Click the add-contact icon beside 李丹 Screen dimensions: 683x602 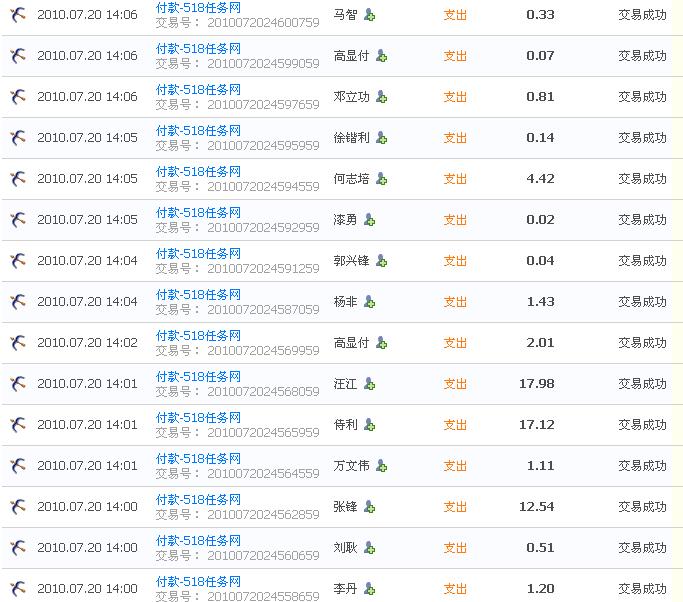tap(370, 589)
